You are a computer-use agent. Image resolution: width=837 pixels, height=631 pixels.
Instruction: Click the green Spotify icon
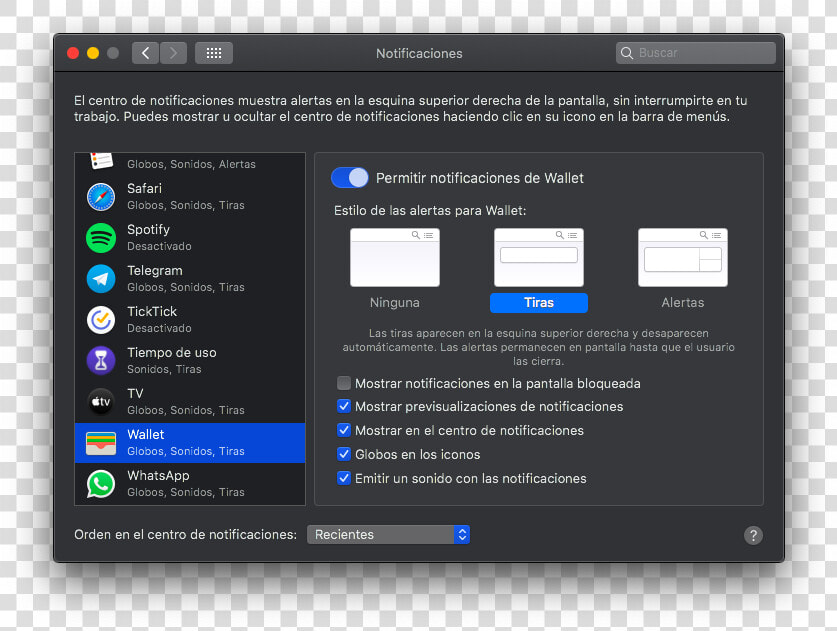pyautogui.click(x=101, y=238)
